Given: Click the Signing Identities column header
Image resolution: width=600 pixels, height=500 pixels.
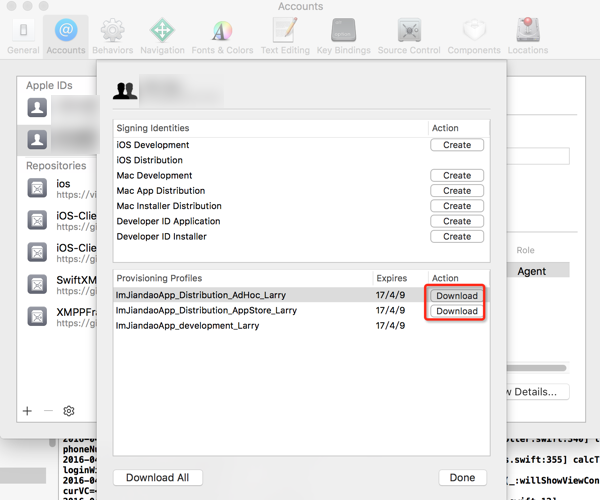Looking at the screenshot, I should click(x=270, y=128).
